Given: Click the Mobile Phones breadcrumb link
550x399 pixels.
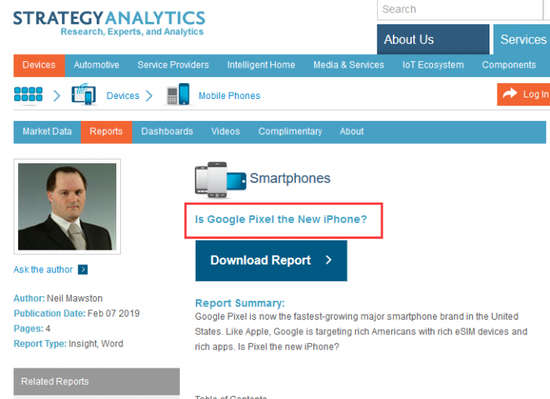Looking at the screenshot, I should tap(229, 96).
